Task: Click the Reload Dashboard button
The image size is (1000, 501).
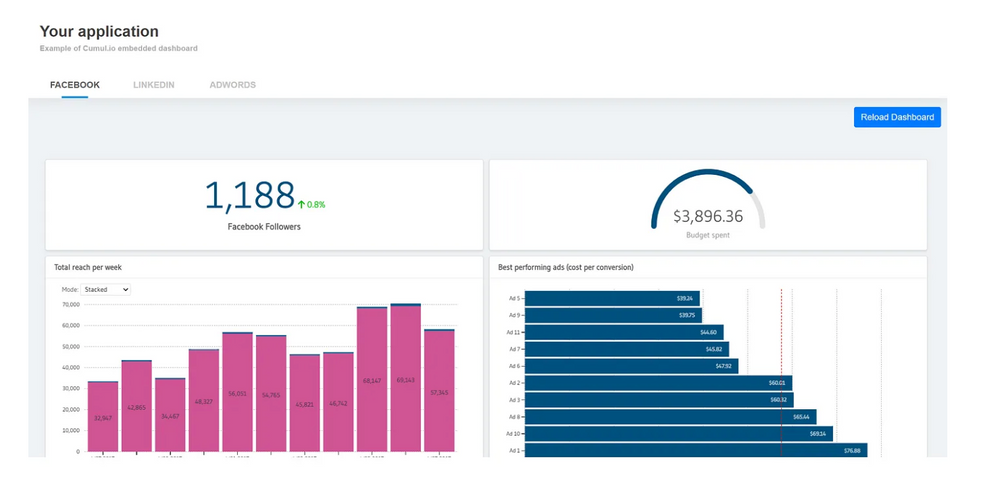Action: [896, 117]
